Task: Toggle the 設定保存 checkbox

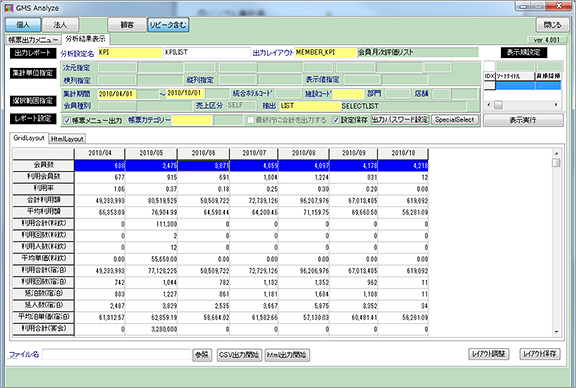Action: [336, 120]
